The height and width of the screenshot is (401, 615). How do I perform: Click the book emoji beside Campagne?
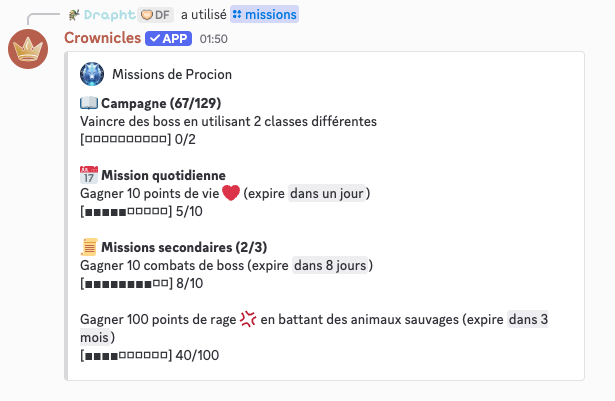pos(89,103)
